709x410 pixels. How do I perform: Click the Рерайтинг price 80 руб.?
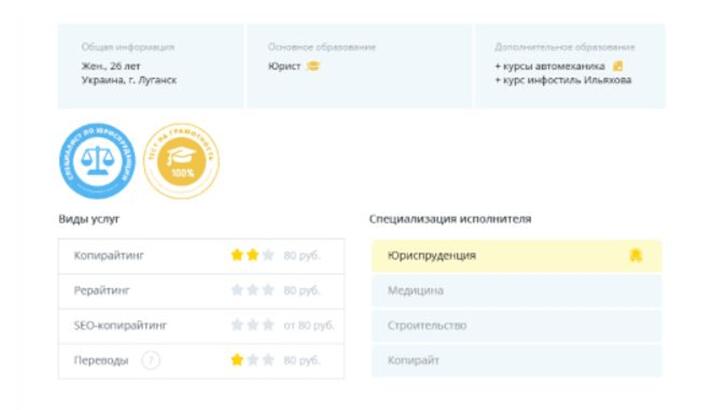(302, 291)
